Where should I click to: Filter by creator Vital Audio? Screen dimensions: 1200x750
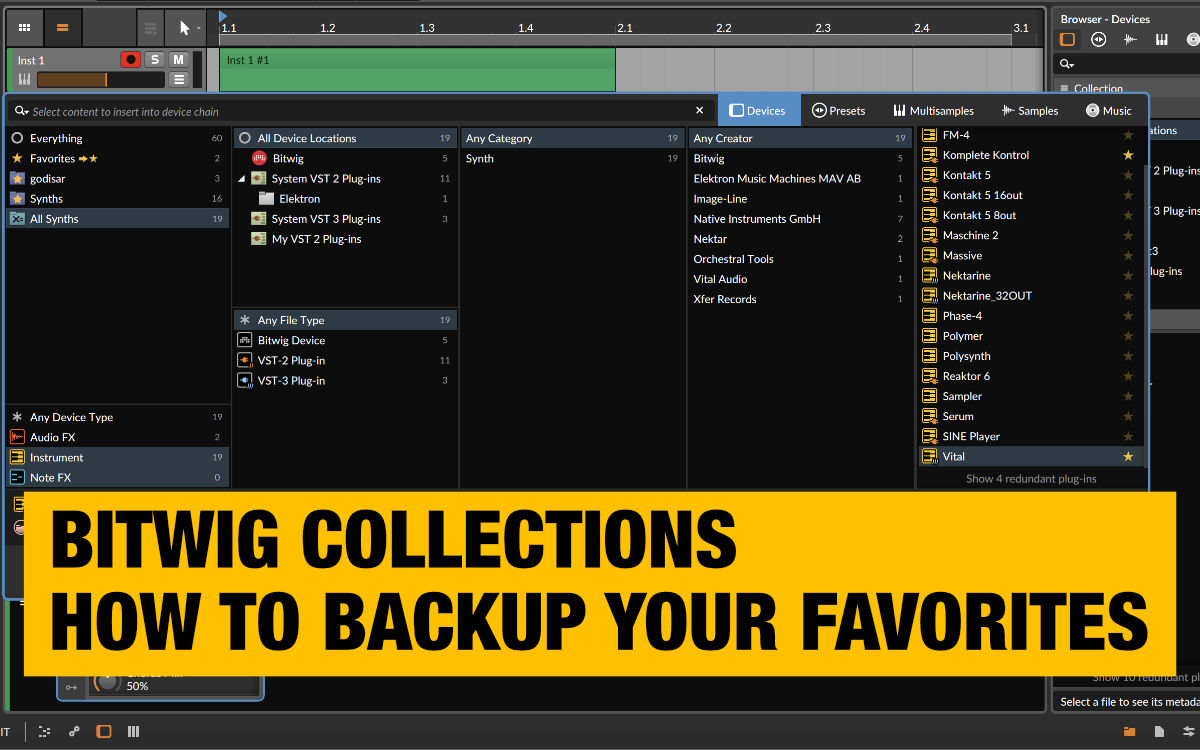point(800,279)
